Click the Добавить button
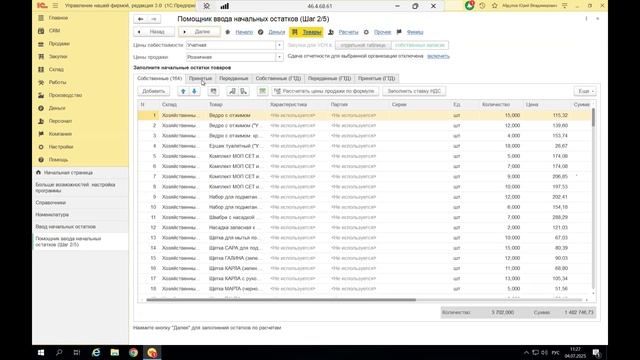 [153, 91]
